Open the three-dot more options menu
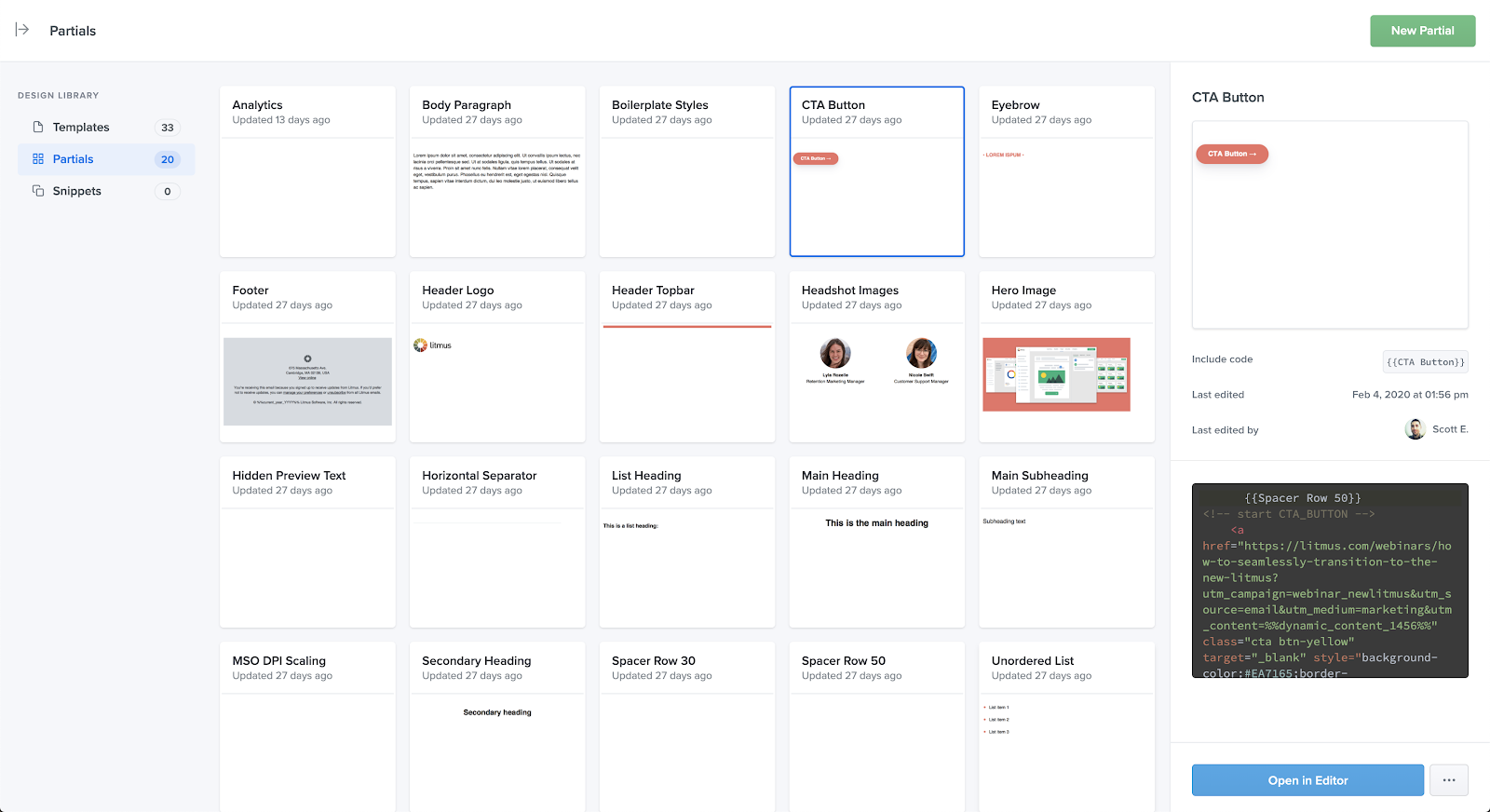The image size is (1490, 812). (x=1448, y=780)
